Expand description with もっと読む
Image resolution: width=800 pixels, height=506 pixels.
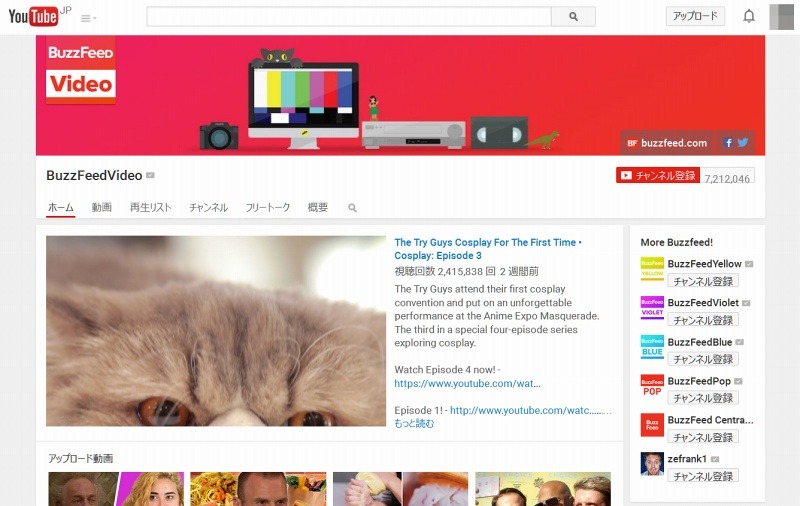pos(414,423)
